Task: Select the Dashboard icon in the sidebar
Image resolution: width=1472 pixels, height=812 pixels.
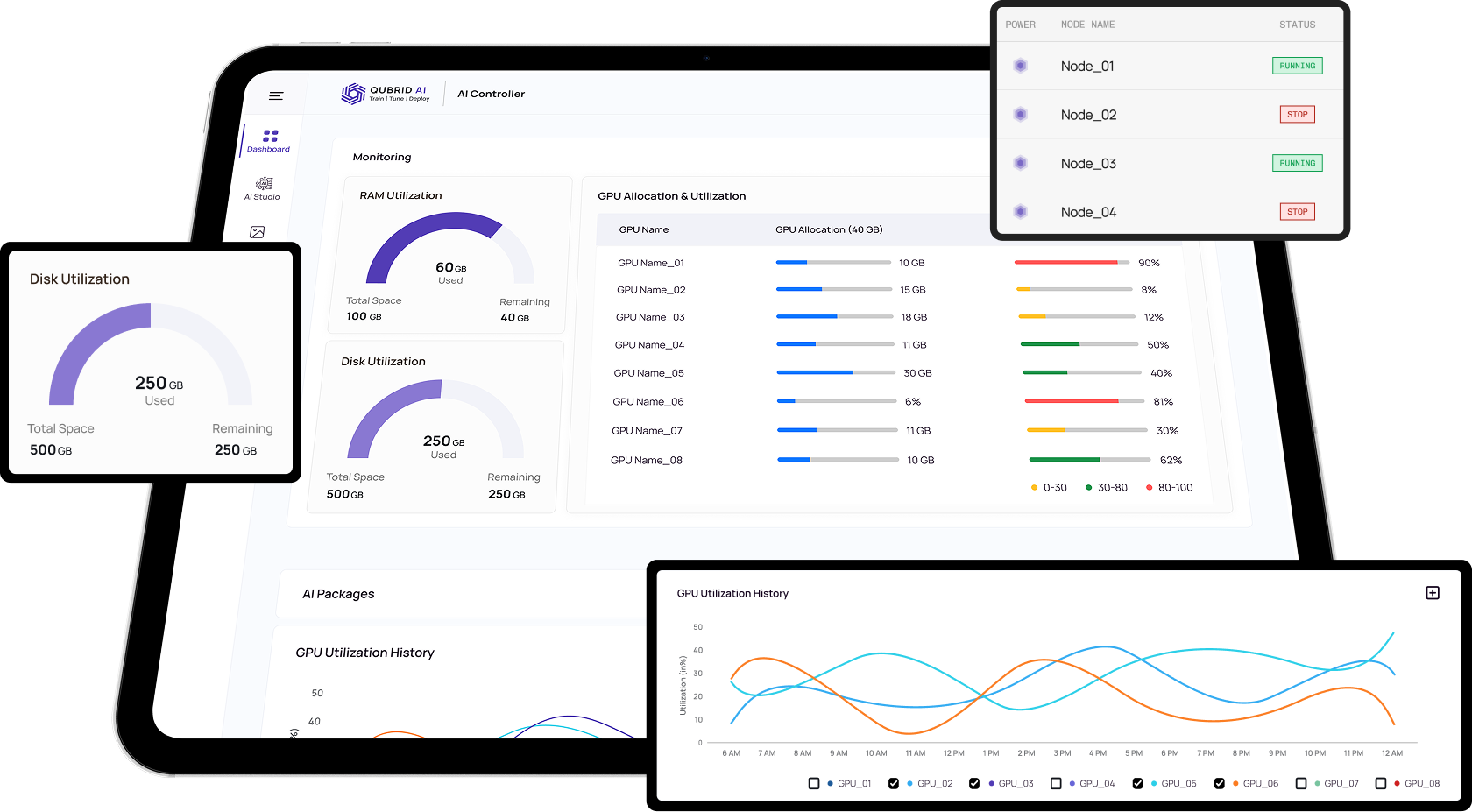Action: 269,136
